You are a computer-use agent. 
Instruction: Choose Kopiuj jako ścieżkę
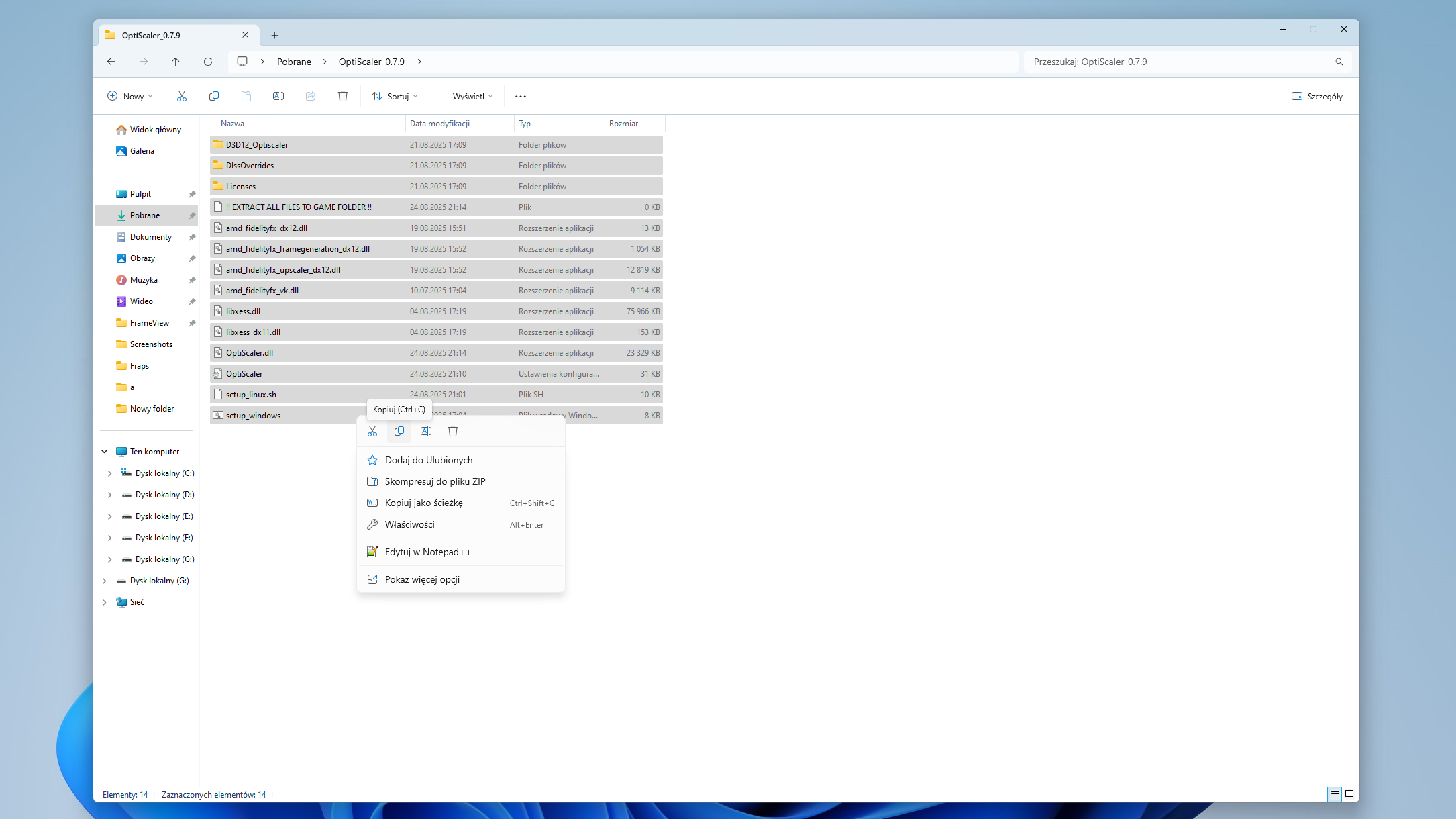point(461,503)
